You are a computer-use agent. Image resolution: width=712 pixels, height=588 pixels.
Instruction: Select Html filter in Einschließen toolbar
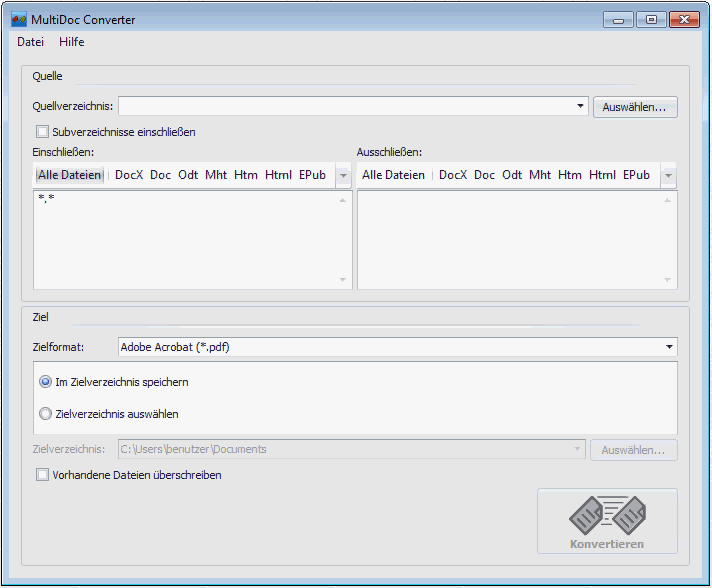(x=278, y=175)
